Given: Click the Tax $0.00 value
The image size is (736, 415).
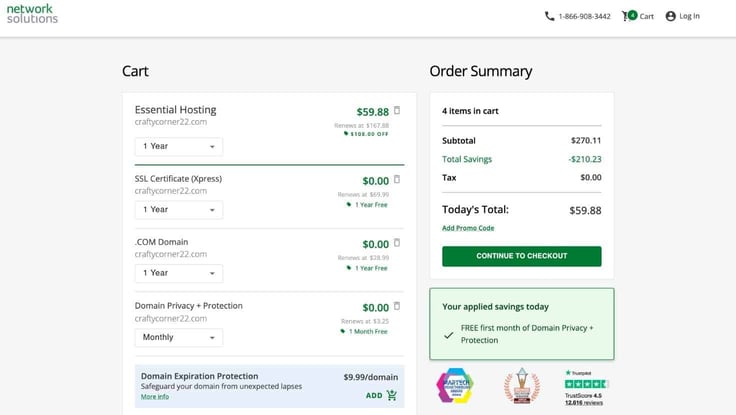Looking at the screenshot, I should click(x=590, y=178).
